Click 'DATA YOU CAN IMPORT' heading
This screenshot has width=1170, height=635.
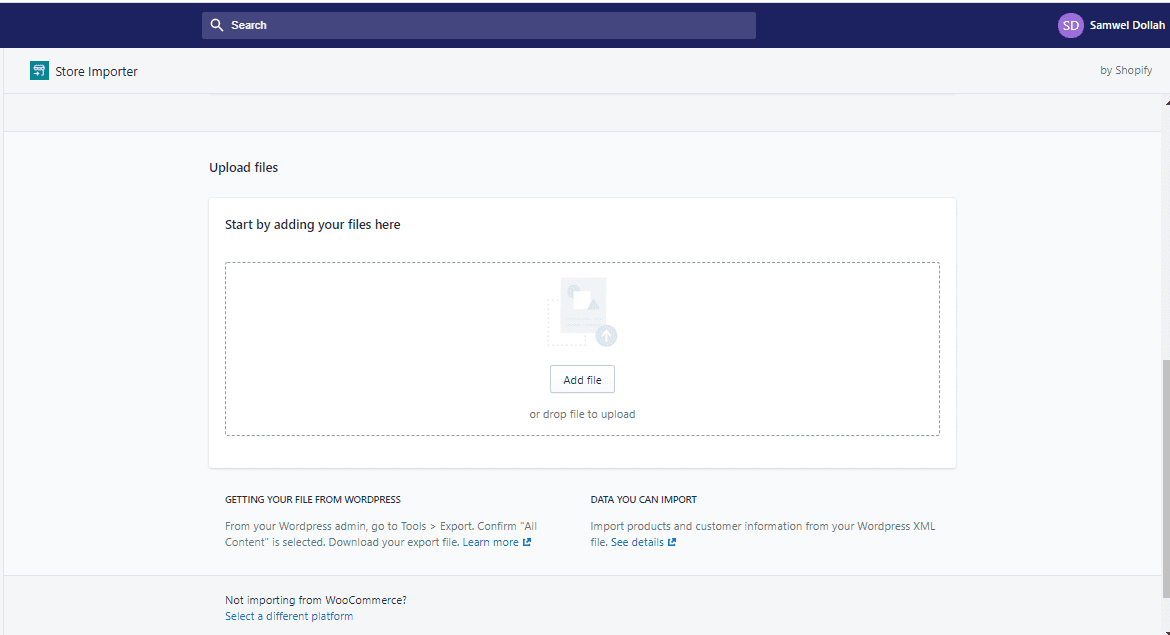643,500
